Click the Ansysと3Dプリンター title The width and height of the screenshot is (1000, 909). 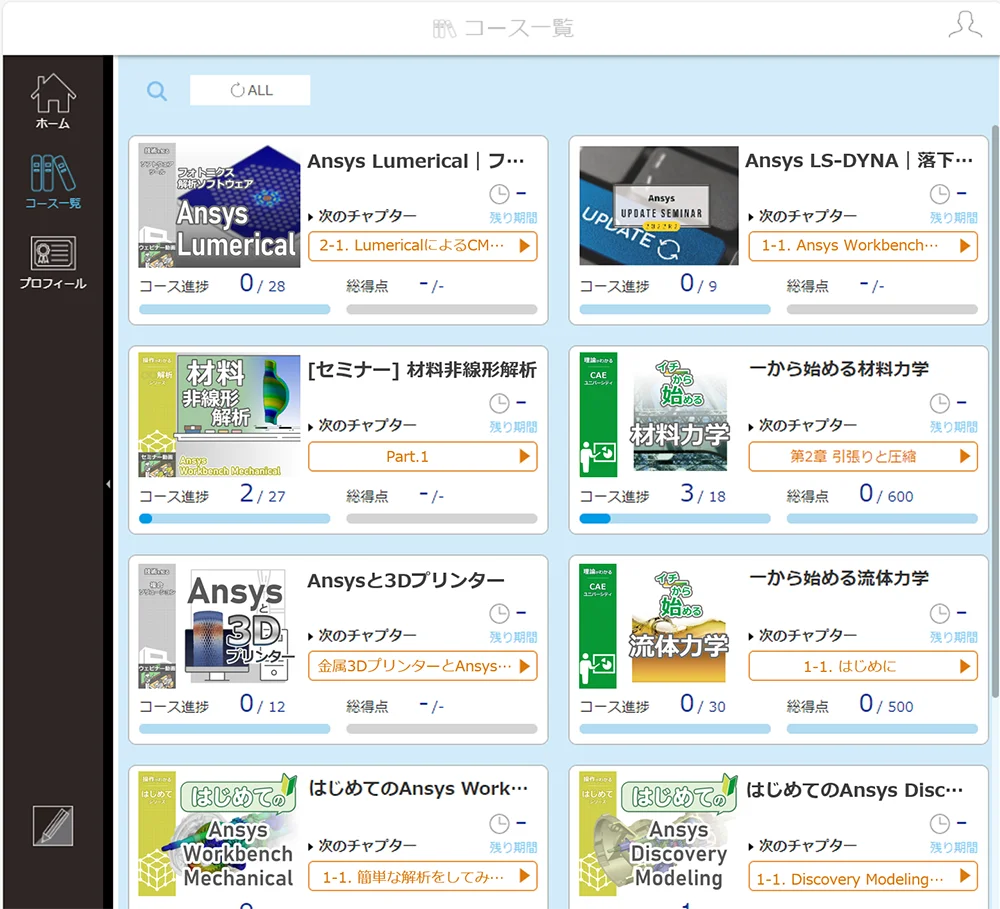pyautogui.click(x=406, y=580)
